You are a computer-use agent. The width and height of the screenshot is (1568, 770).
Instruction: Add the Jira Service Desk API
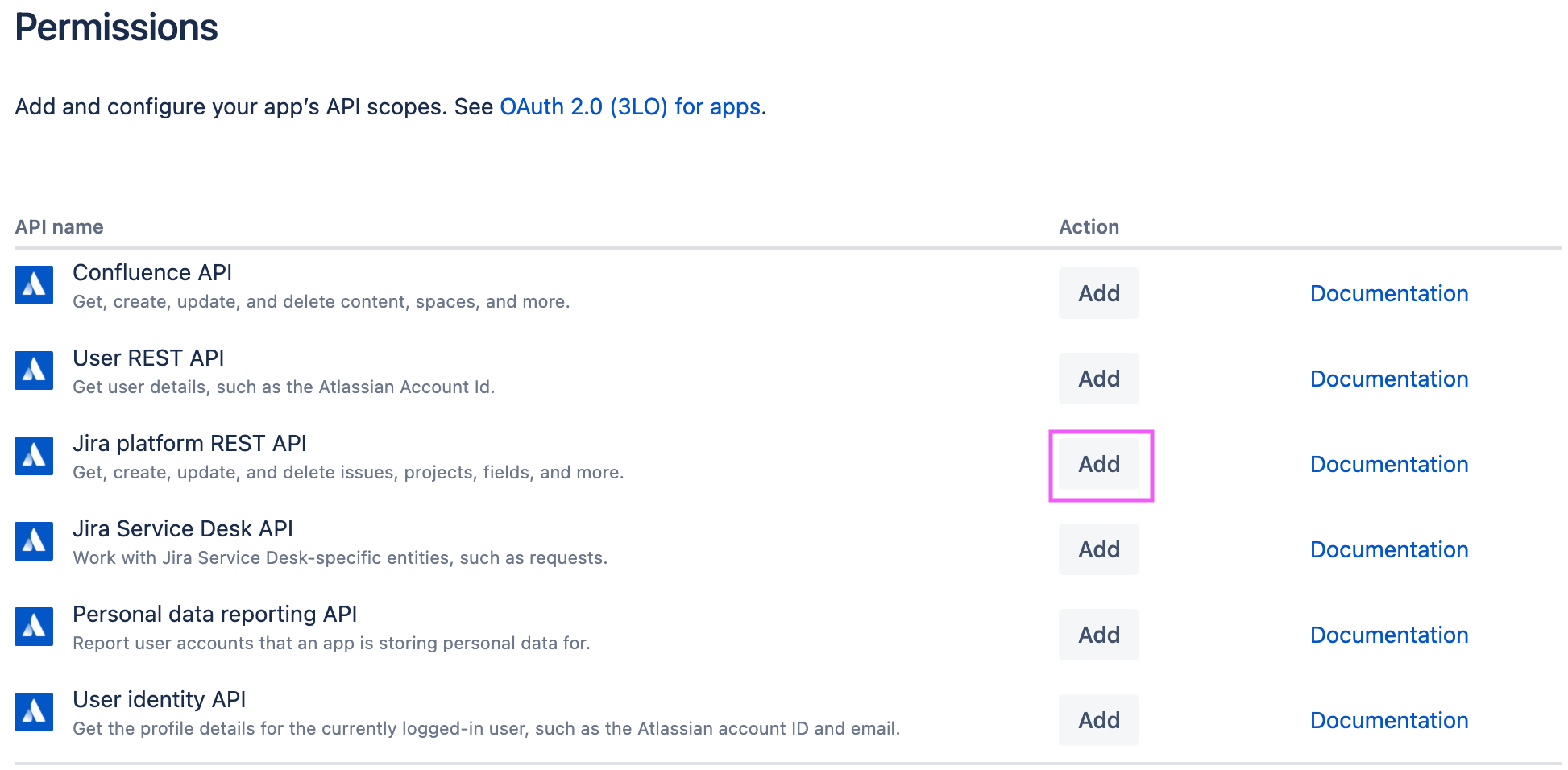pos(1098,549)
